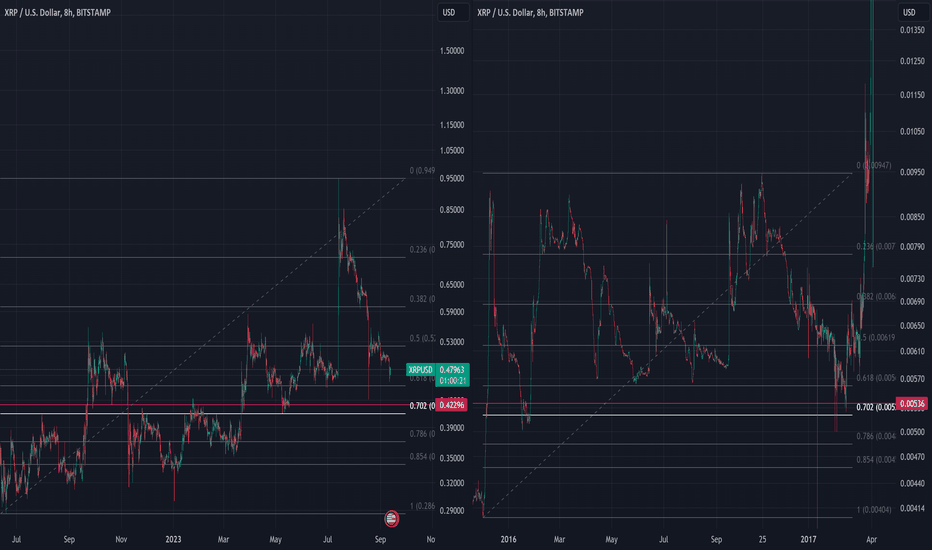Select the 0 (0.949 Fibonacci level label on left chart

[x=422, y=171]
